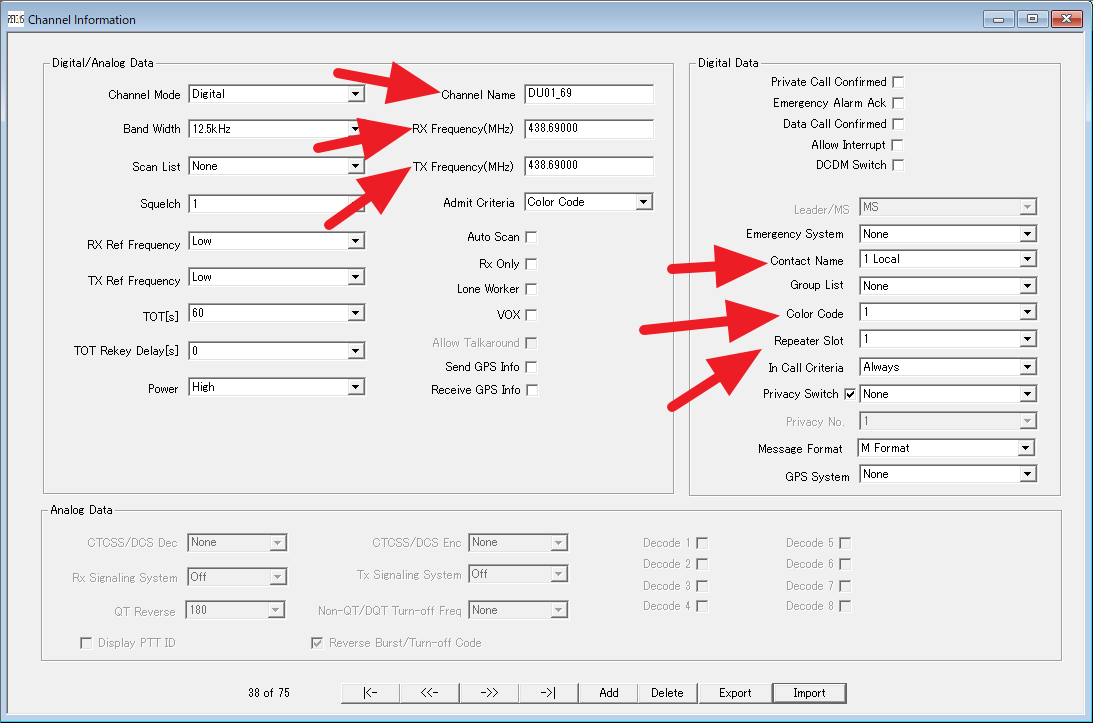Enable the Private Call Confirmed checkbox

898,82
